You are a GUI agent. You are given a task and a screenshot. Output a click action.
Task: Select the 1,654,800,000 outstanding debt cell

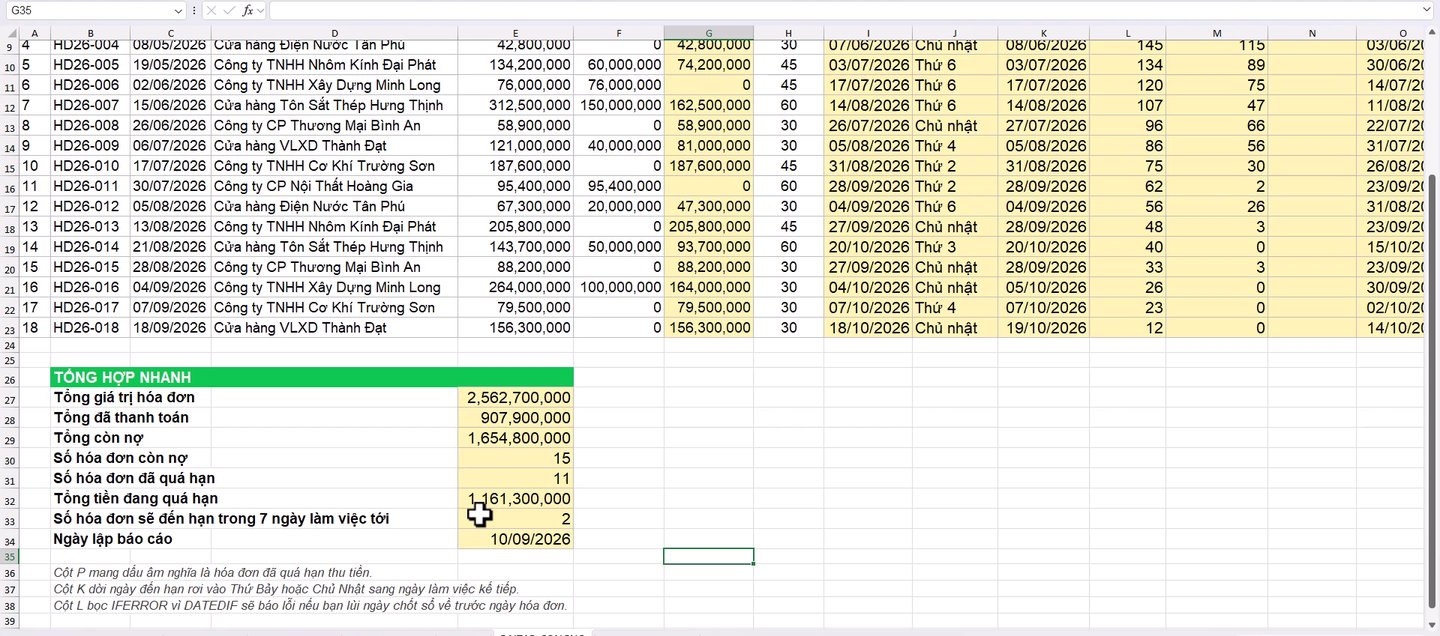[x=516, y=438]
